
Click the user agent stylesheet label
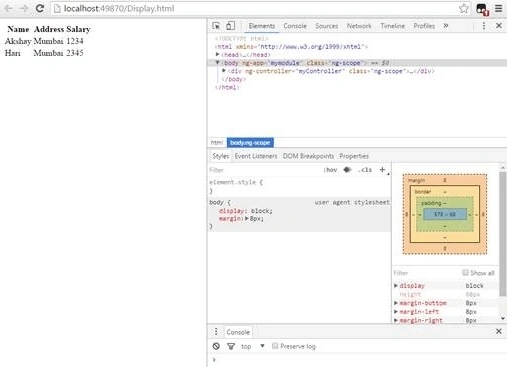click(x=352, y=202)
